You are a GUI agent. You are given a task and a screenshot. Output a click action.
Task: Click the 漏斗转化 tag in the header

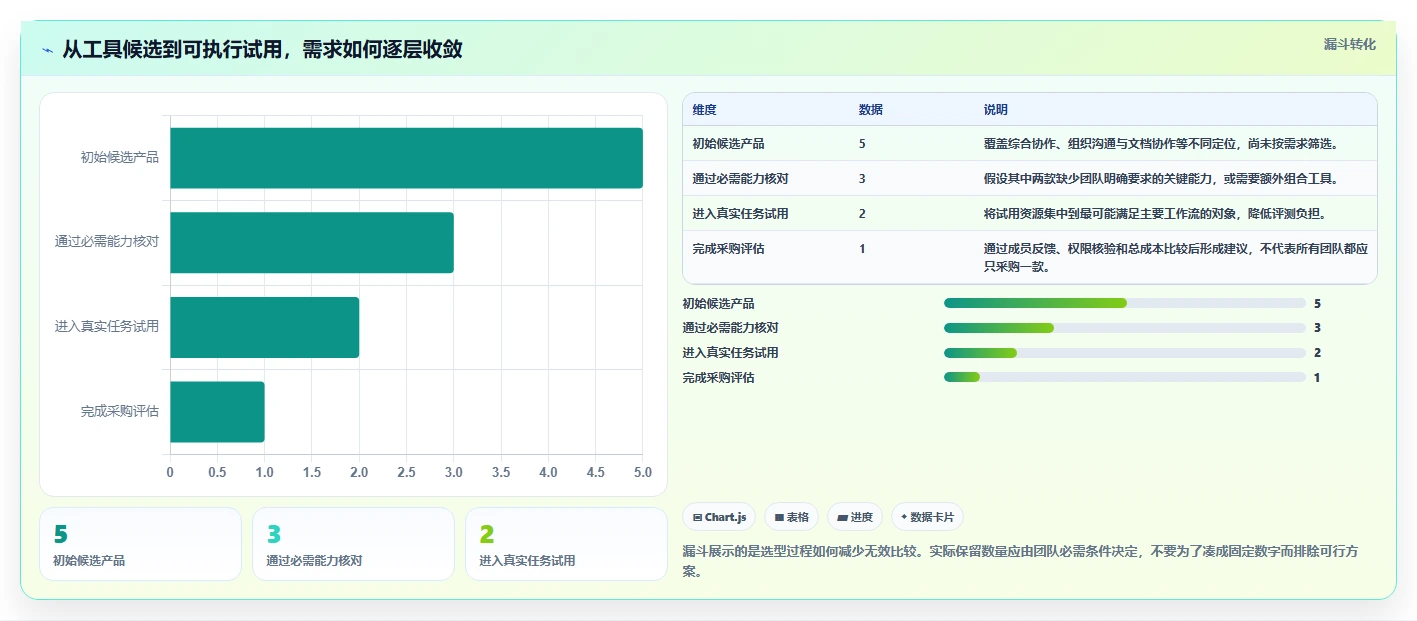(1349, 44)
